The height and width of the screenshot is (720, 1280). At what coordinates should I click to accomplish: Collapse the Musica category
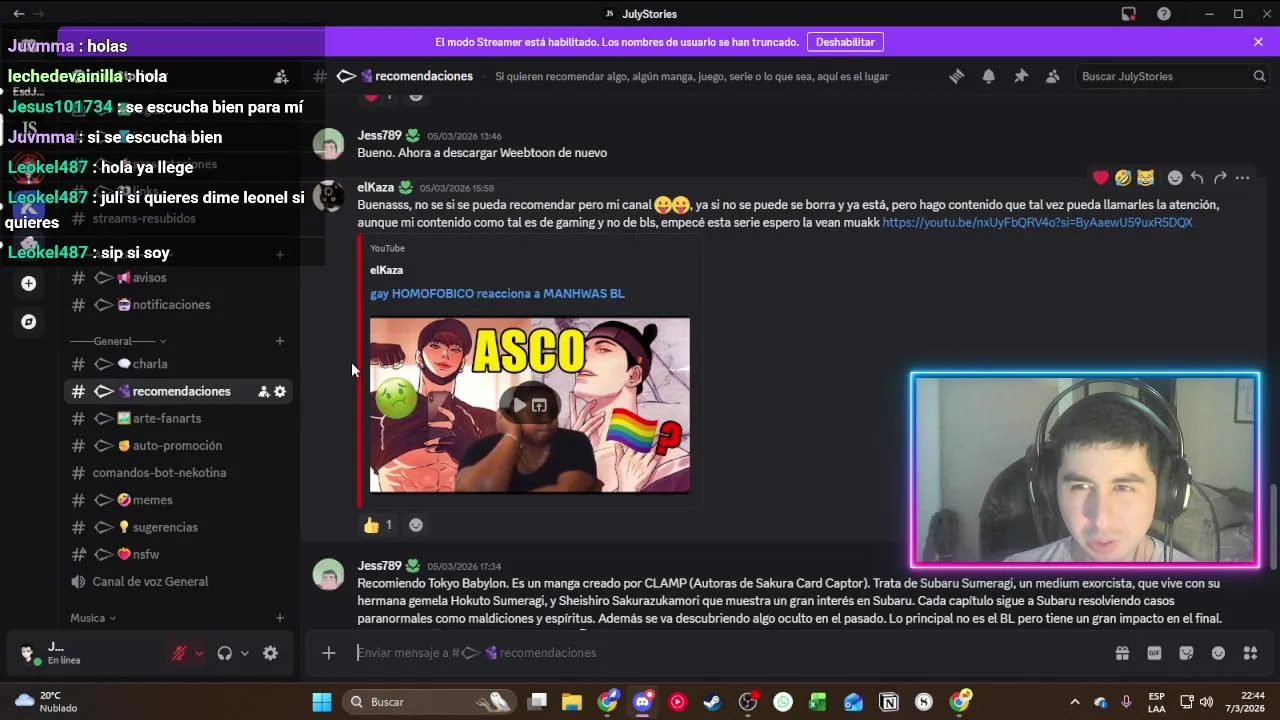93,618
